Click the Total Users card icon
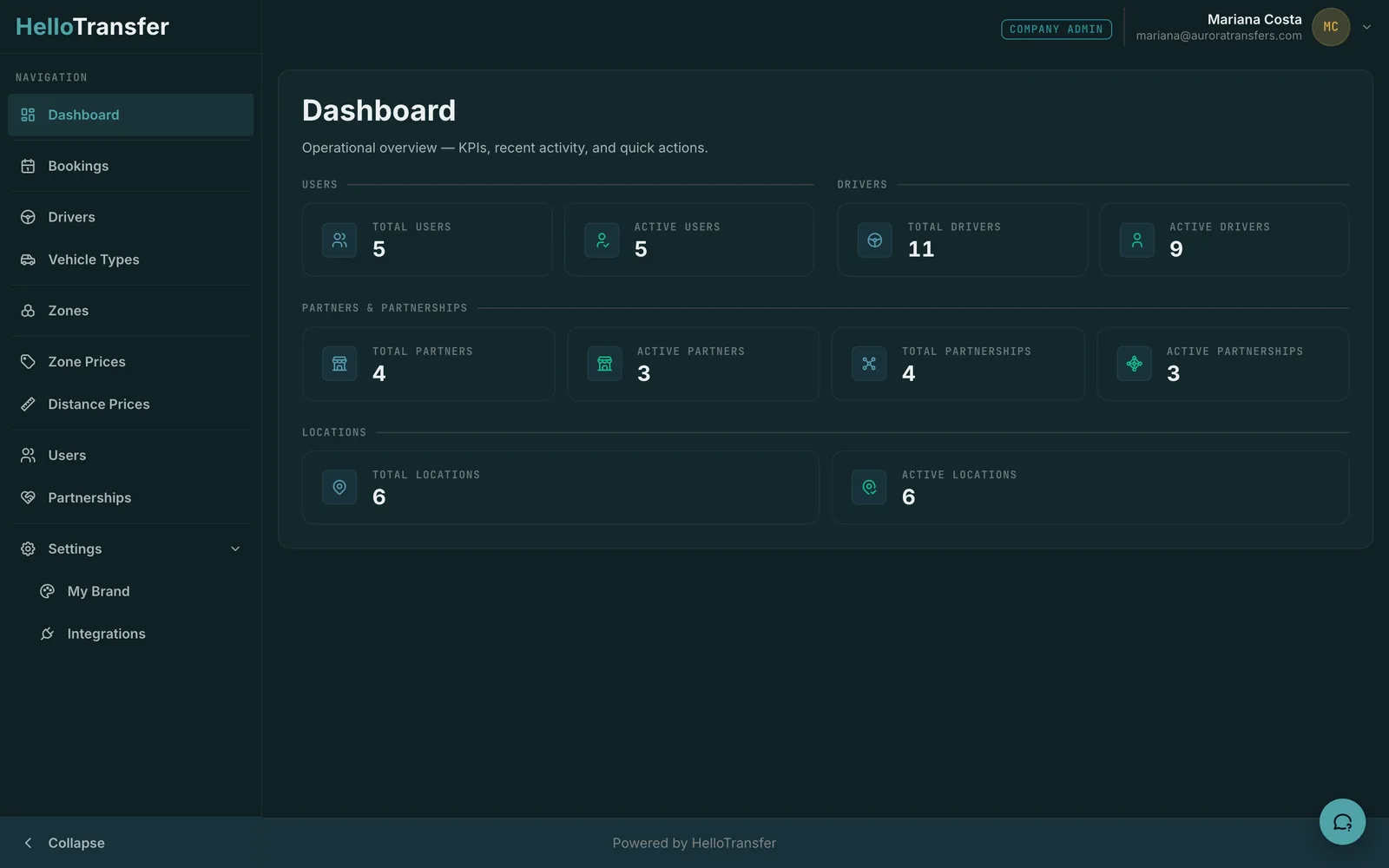Viewport: 1389px width, 868px height. pos(339,240)
